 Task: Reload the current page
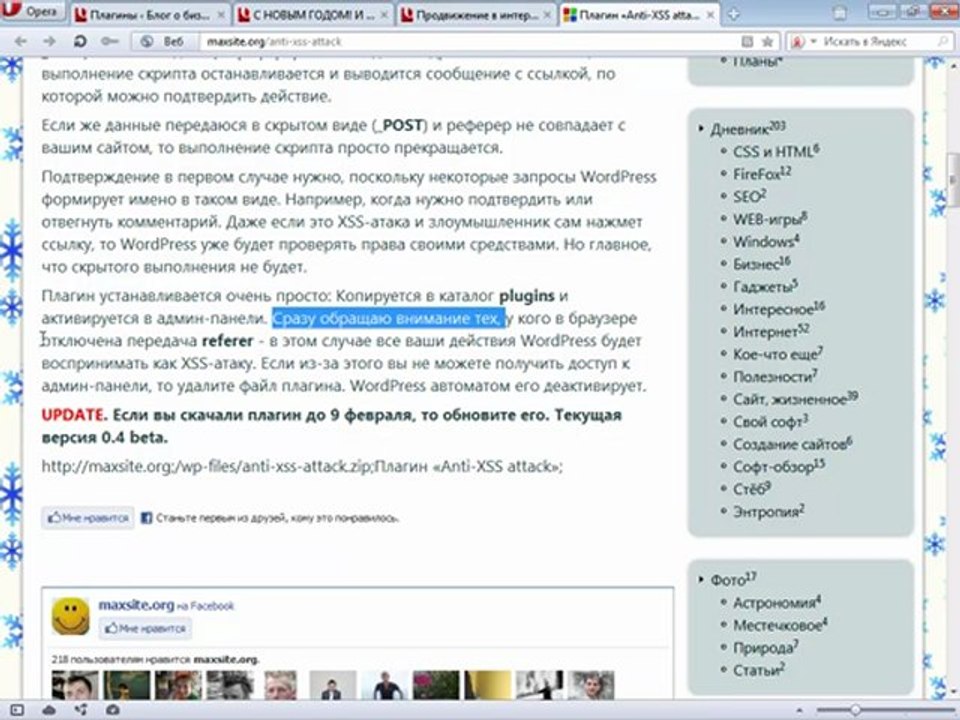(x=80, y=42)
